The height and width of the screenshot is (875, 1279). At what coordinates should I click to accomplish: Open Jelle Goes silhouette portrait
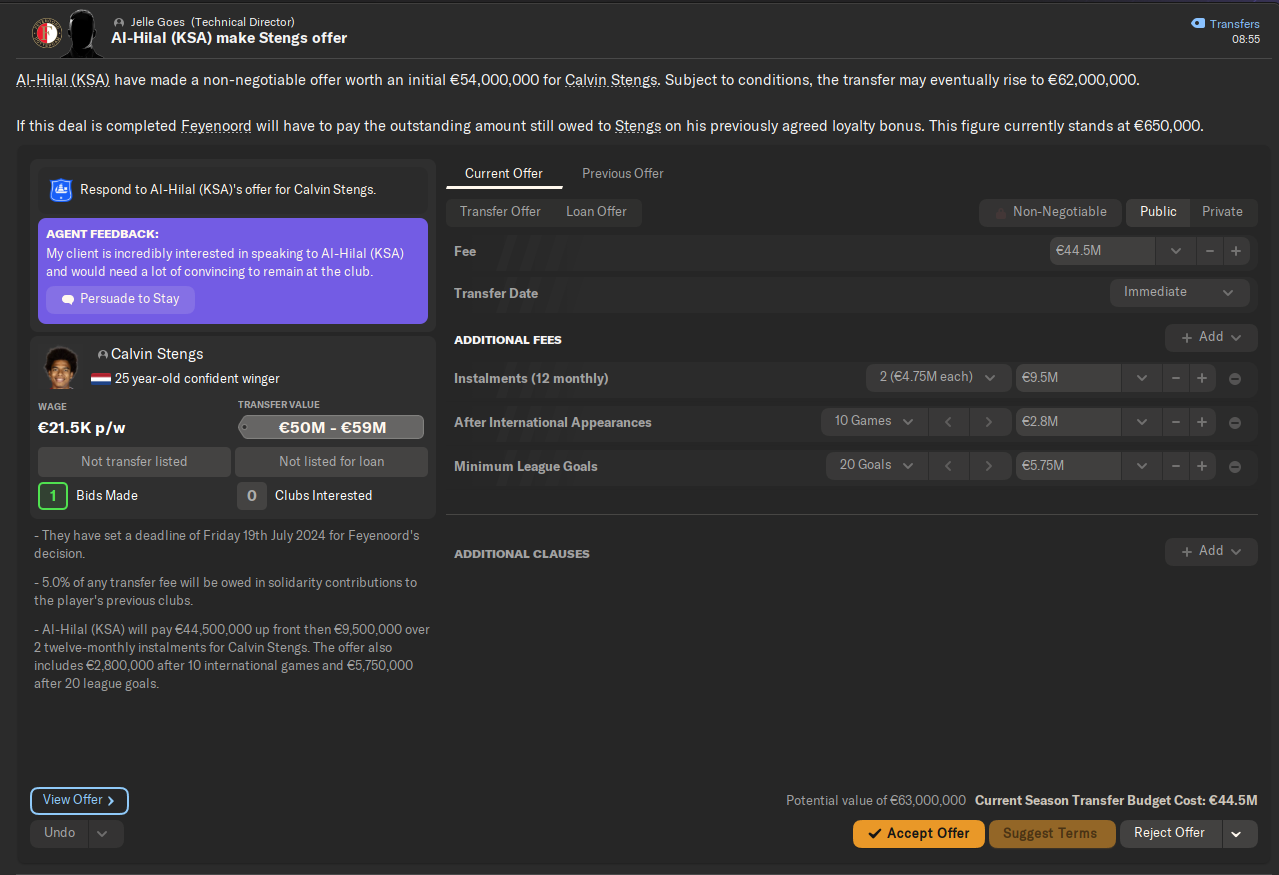tap(82, 32)
